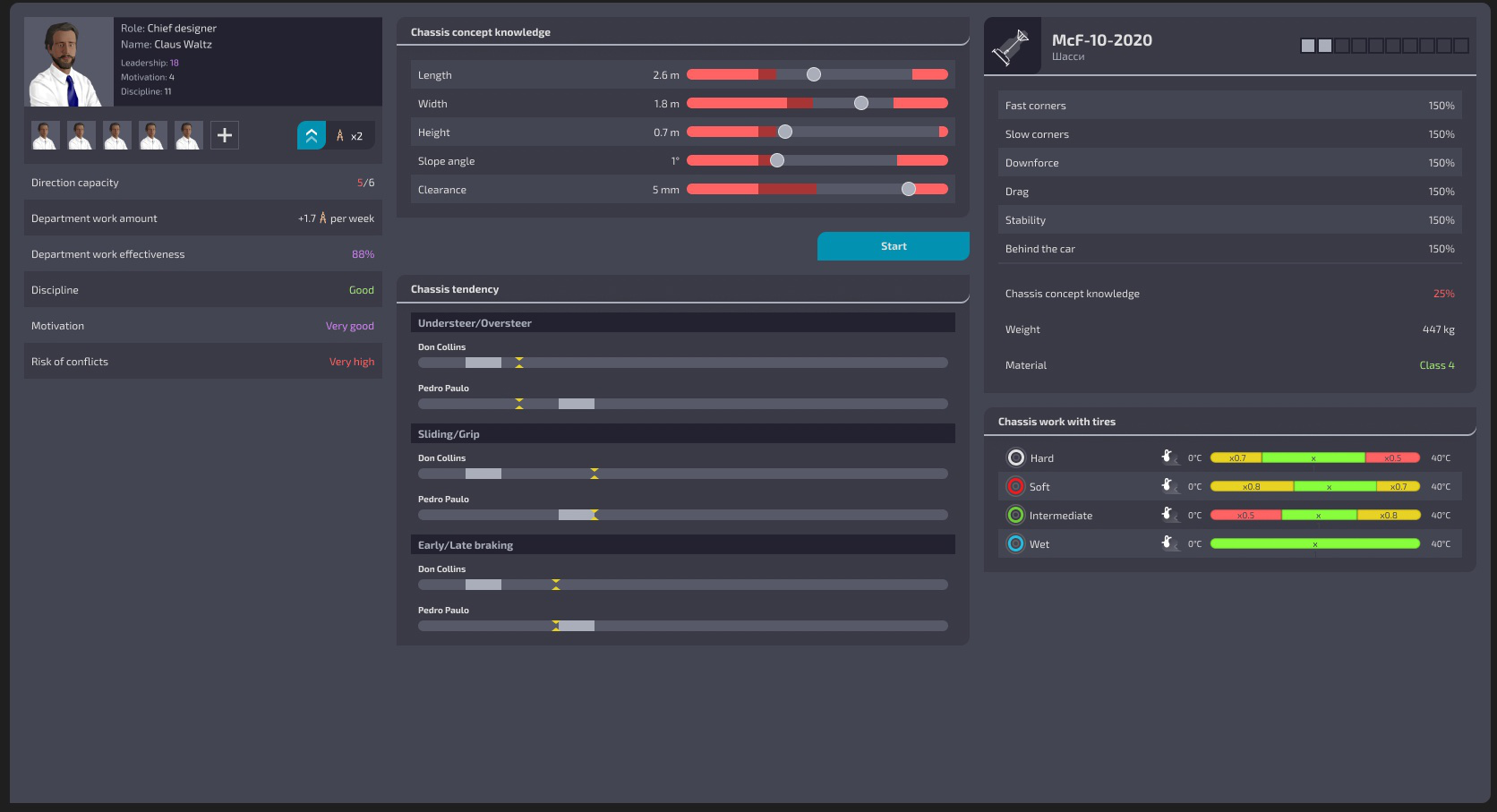Viewport: 1497px width, 812px height.
Task: Click Don Collins Understeer/Oversteer tendency bar
Action: point(683,363)
